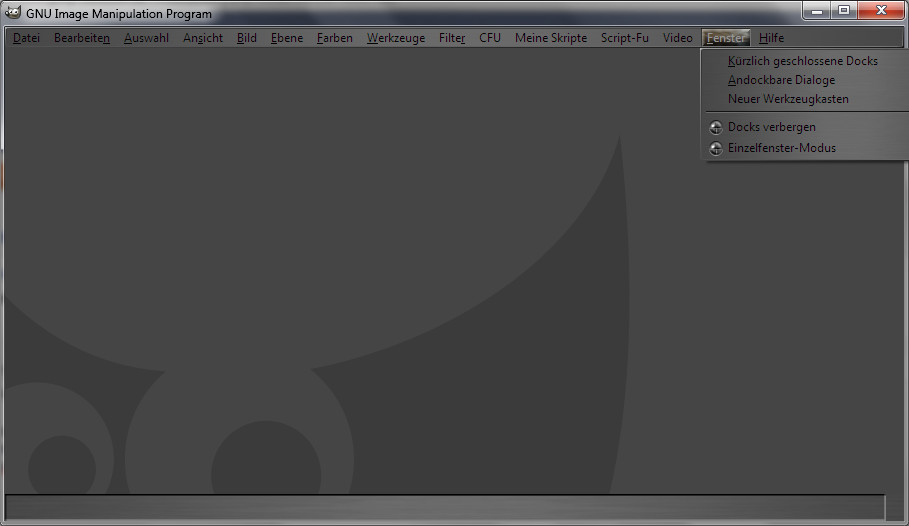Close the open Fenster menu
The image size is (909, 526).
coord(726,38)
